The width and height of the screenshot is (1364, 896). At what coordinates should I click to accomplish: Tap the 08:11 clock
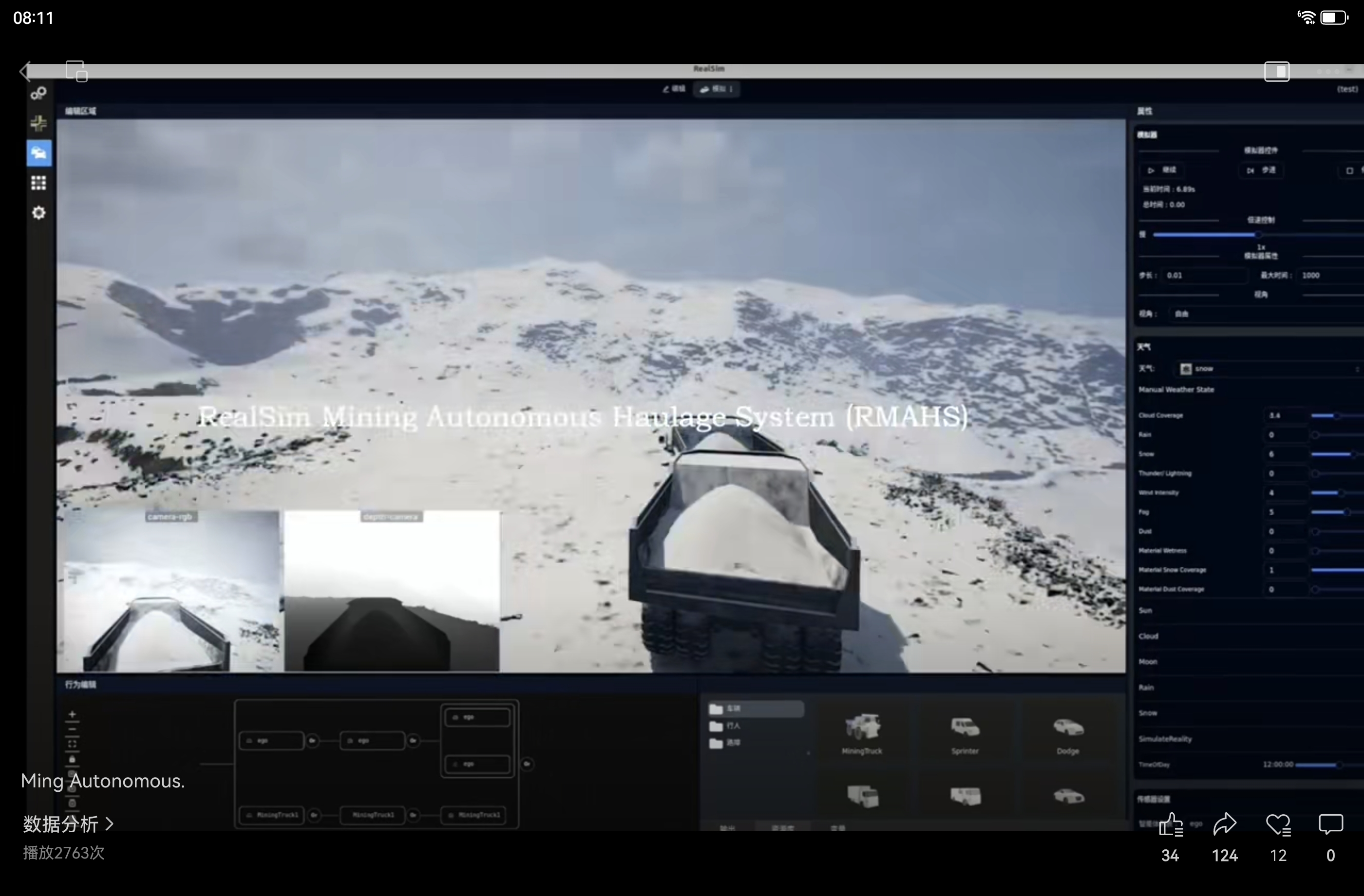coord(33,18)
